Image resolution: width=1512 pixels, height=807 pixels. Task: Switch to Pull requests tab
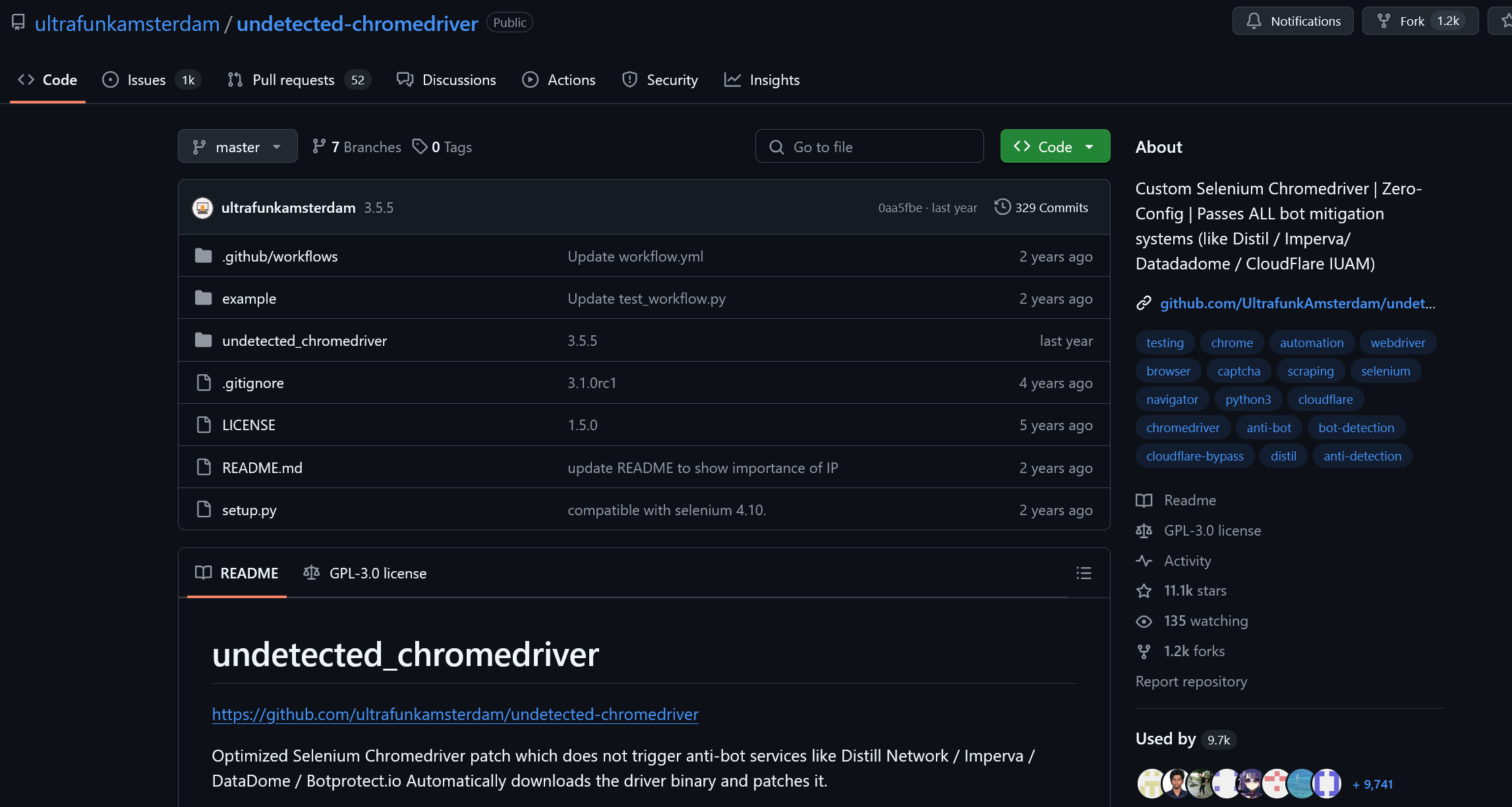tap(299, 80)
